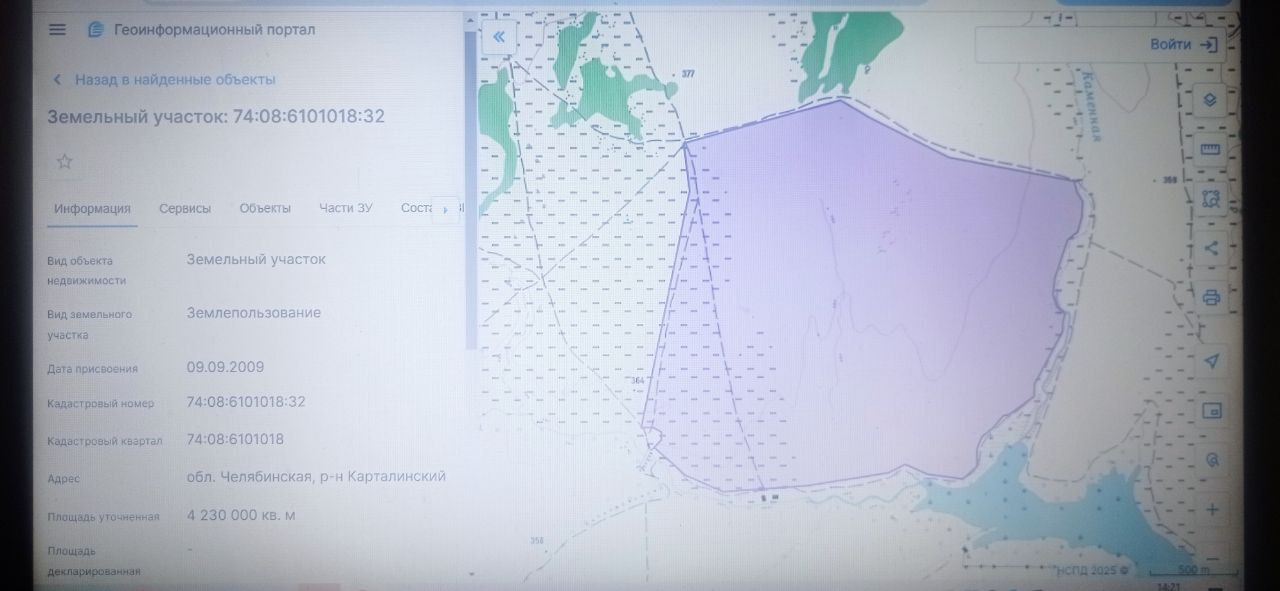Click the info panel vertical scrollbar

pyautogui.click(x=470, y=190)
